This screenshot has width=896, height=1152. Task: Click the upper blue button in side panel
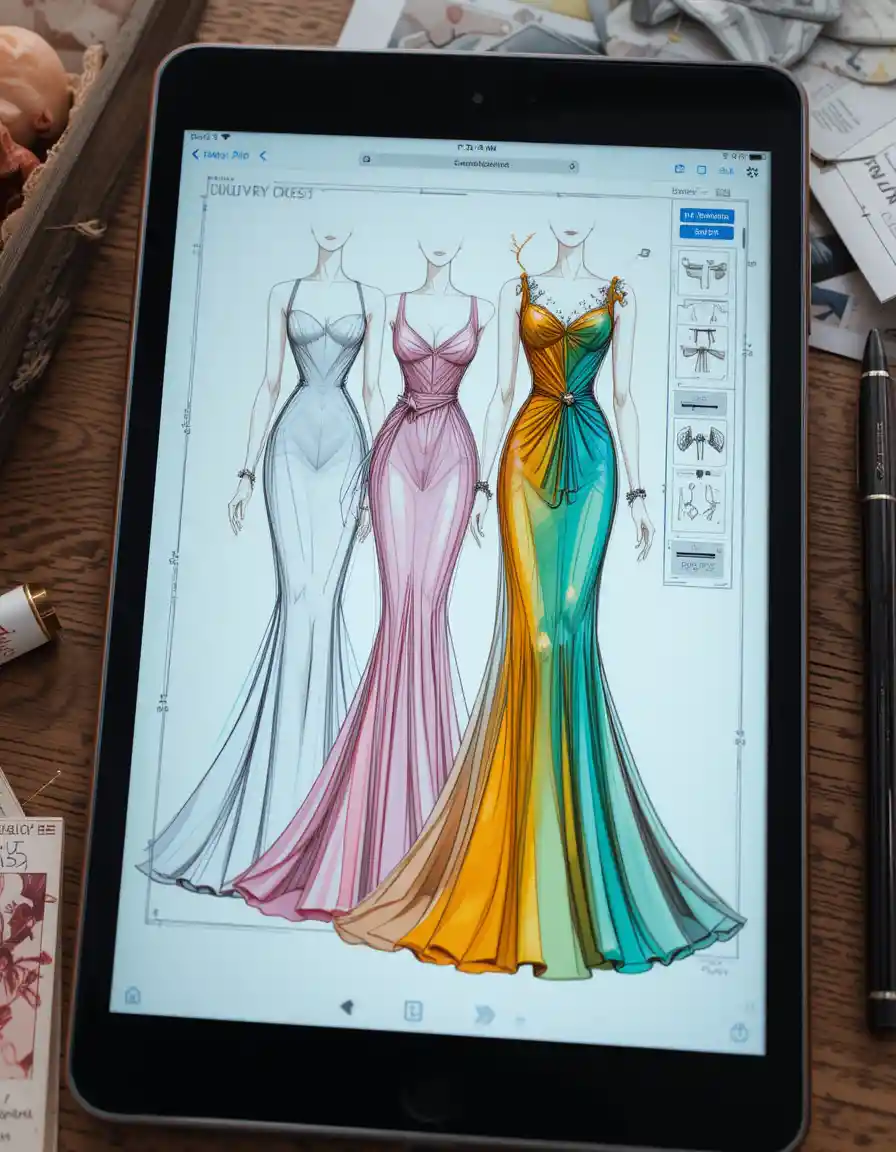click(707, 215)
